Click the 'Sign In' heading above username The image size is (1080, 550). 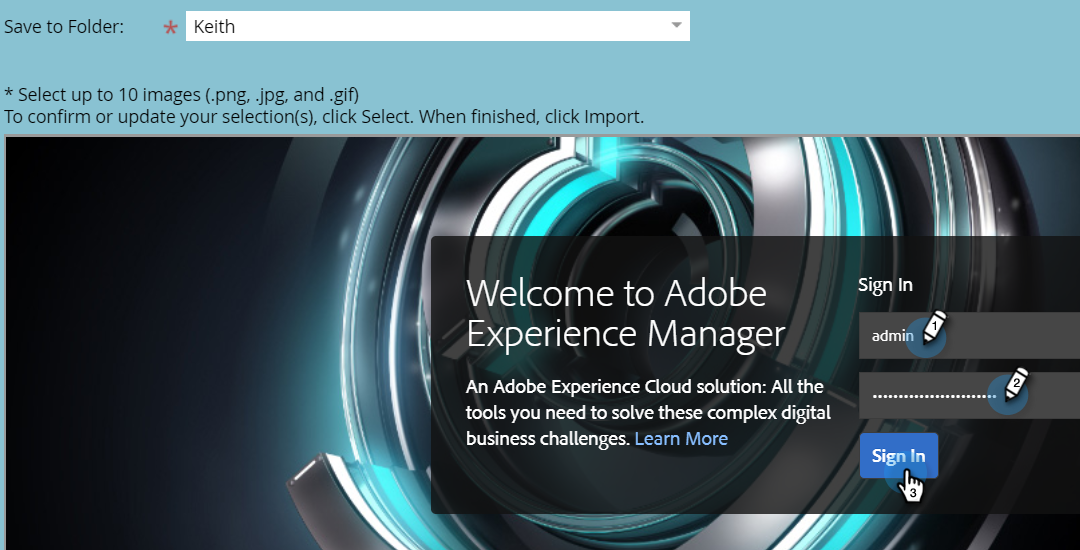(885, 284)
